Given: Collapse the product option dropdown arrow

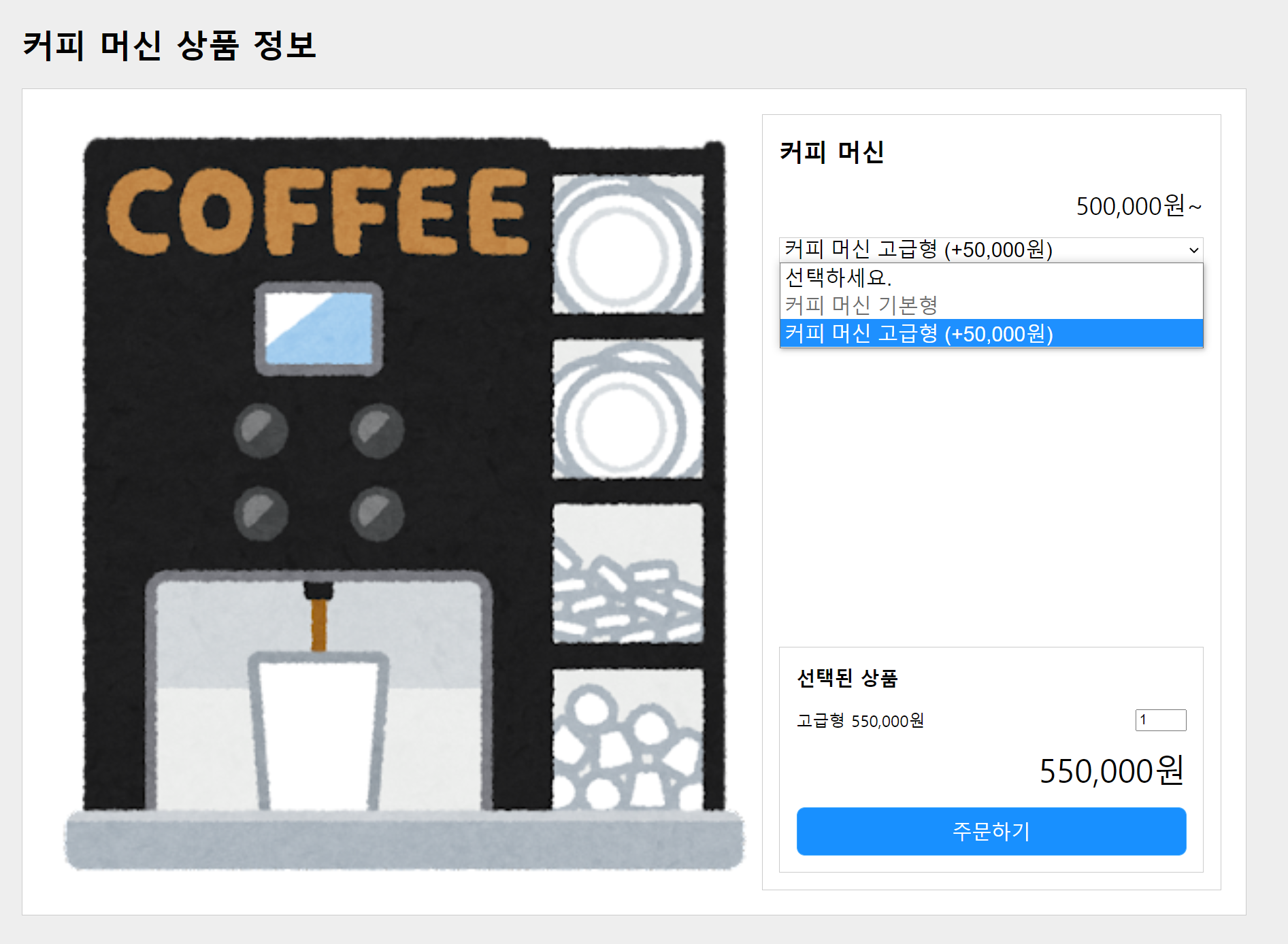Looking at the screenshot, I should click(1193, 250).
